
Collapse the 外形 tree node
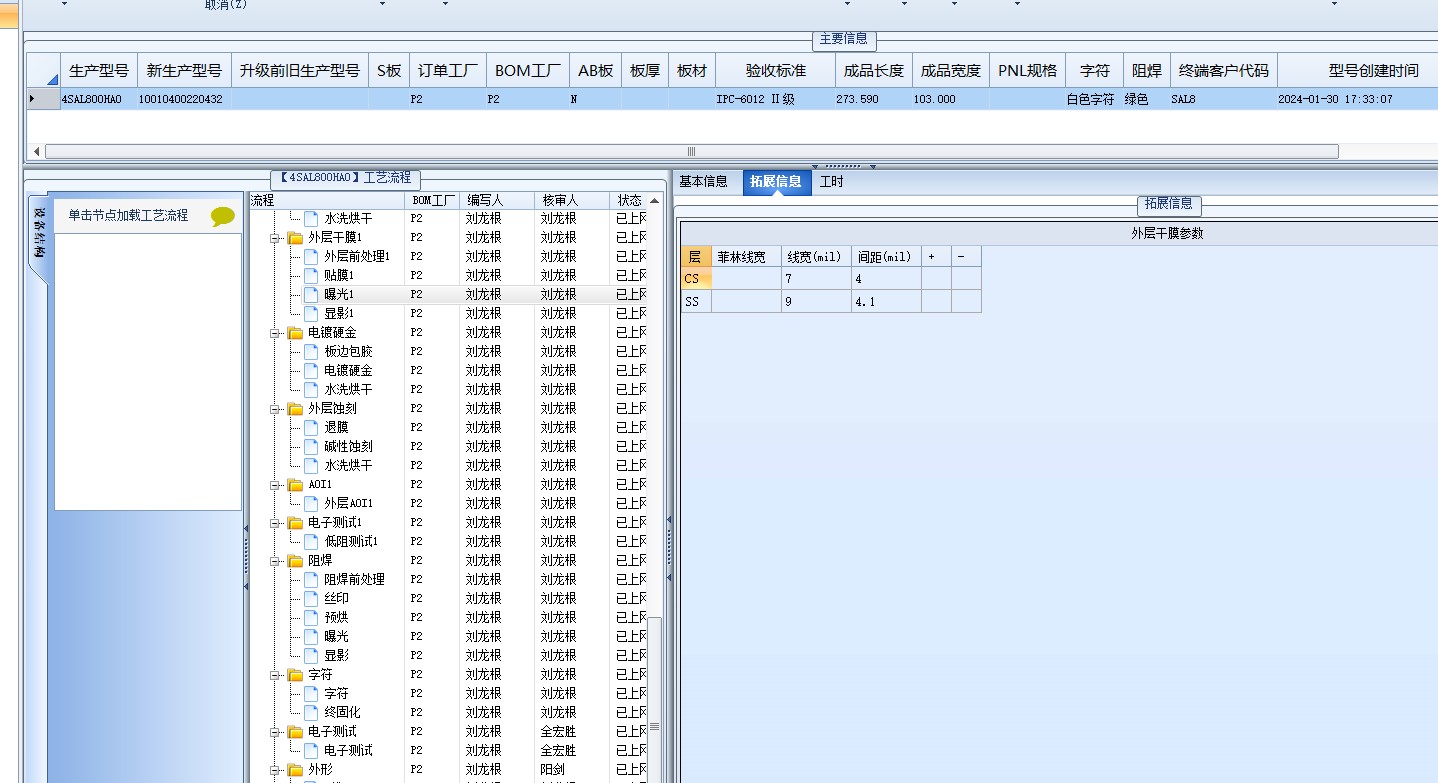[275, 770]
